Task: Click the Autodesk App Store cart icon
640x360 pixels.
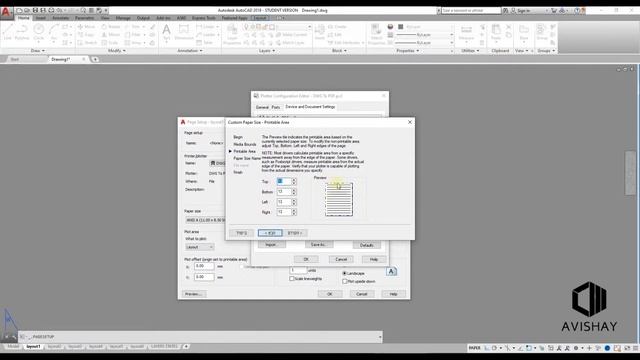Action: (554, 11)
